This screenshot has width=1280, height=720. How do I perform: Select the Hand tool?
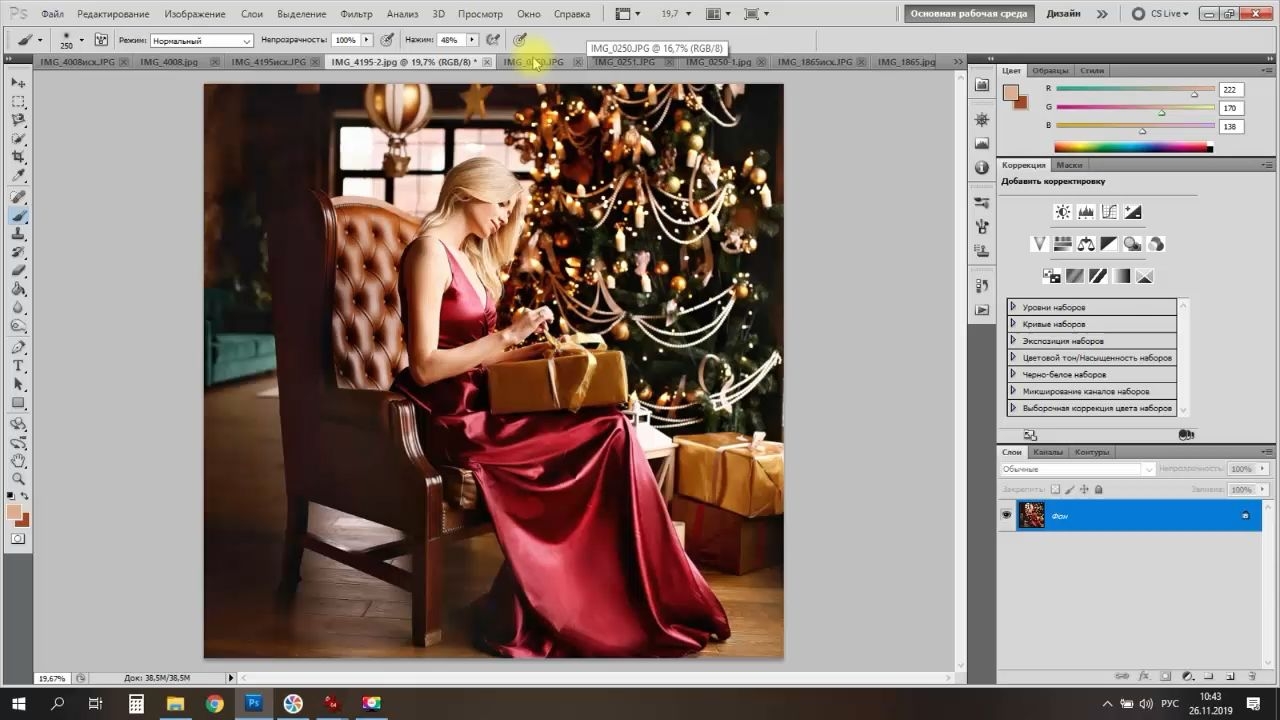tap(18, 460)
